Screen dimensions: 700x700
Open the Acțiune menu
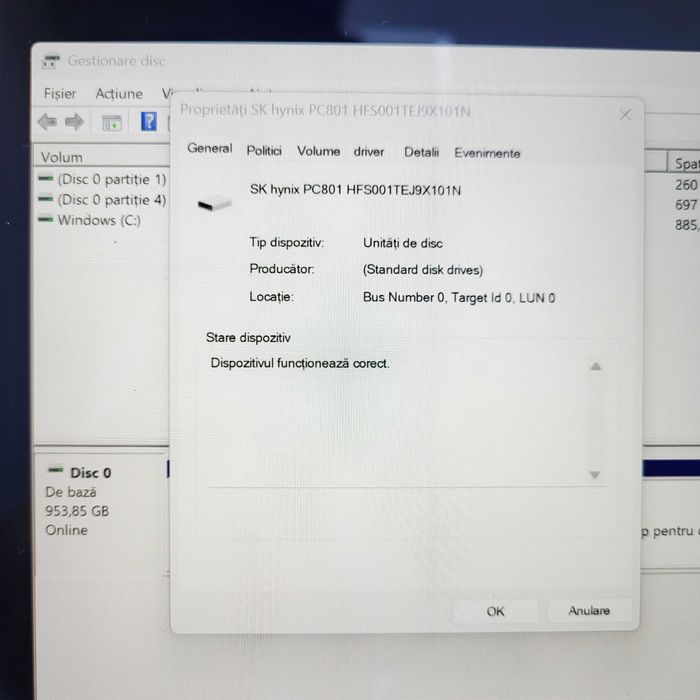click(119, 94)
